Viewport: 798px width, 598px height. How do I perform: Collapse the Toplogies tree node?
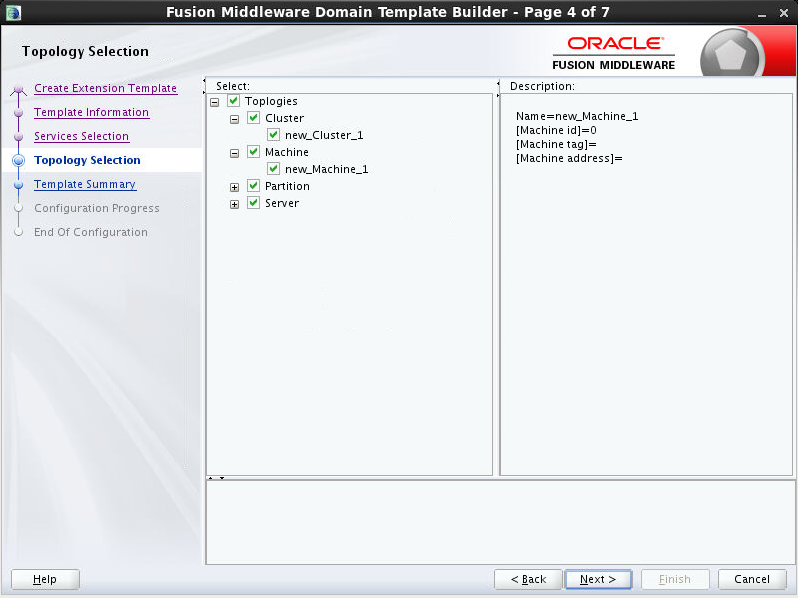pos(215,102)
